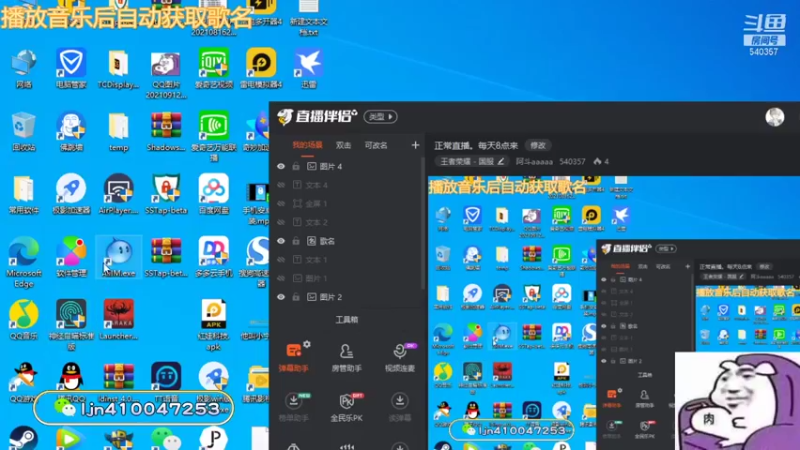Click the stream preview area
This screenshot has width=800, height=450.
[614, 313]
